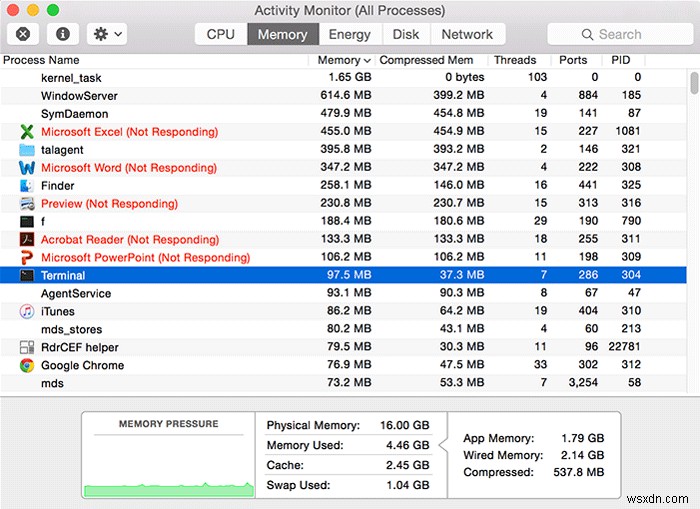The width and height of the screenshot is (700, 509).
Task: Sort processes by Threads column
Action: (x=515, y=60)
